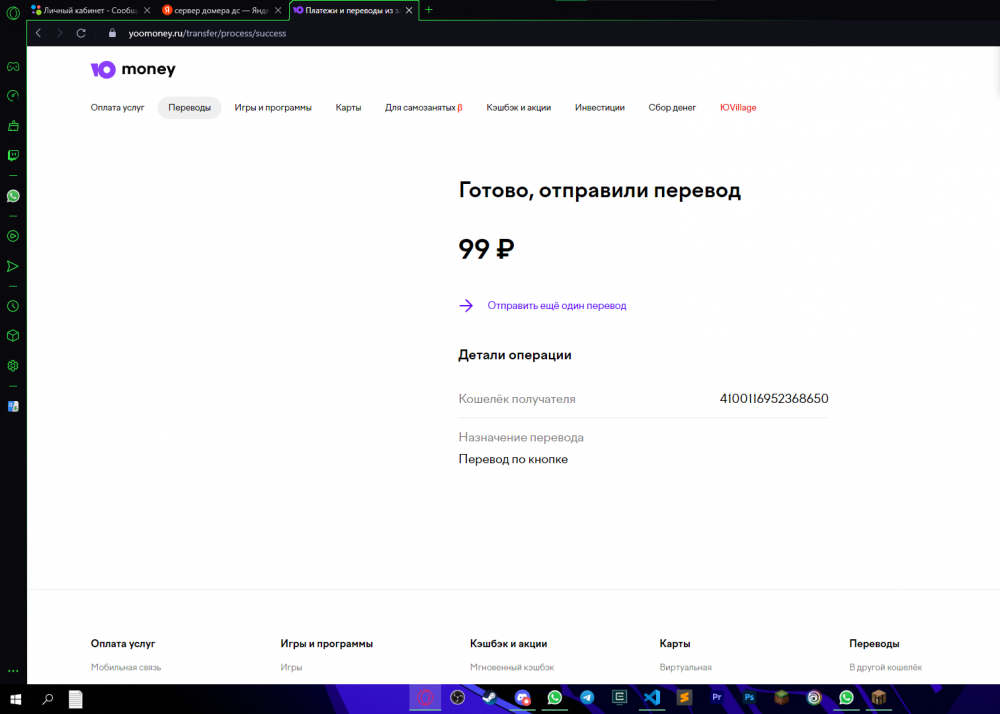Open GX Cleaner broom icon in sidebar
Screen dimensions: 1000x714
13,126
